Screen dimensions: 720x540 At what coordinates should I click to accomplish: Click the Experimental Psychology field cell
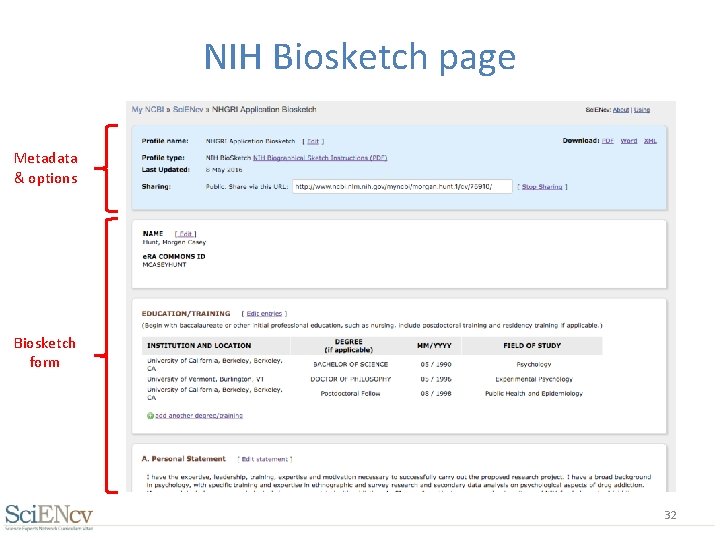coord(534,379)
